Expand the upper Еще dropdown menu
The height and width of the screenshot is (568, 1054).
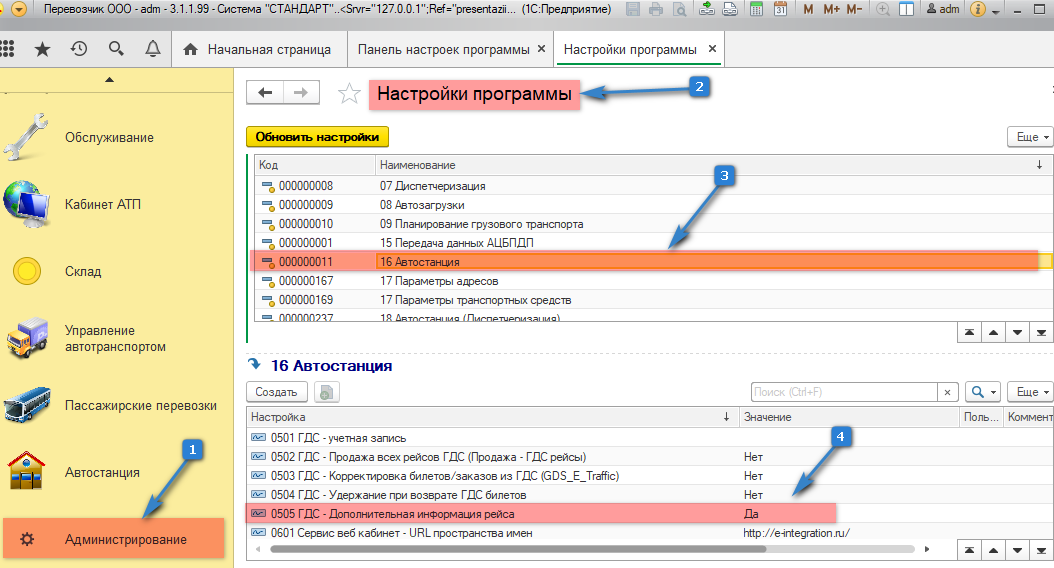[1029, 137]
